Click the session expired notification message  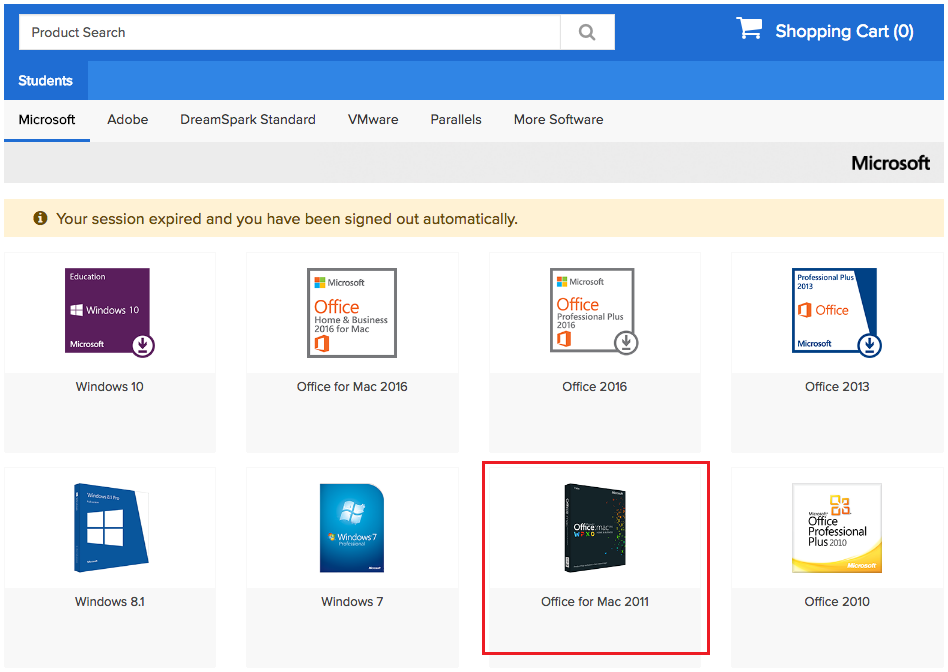coord(287,218)
